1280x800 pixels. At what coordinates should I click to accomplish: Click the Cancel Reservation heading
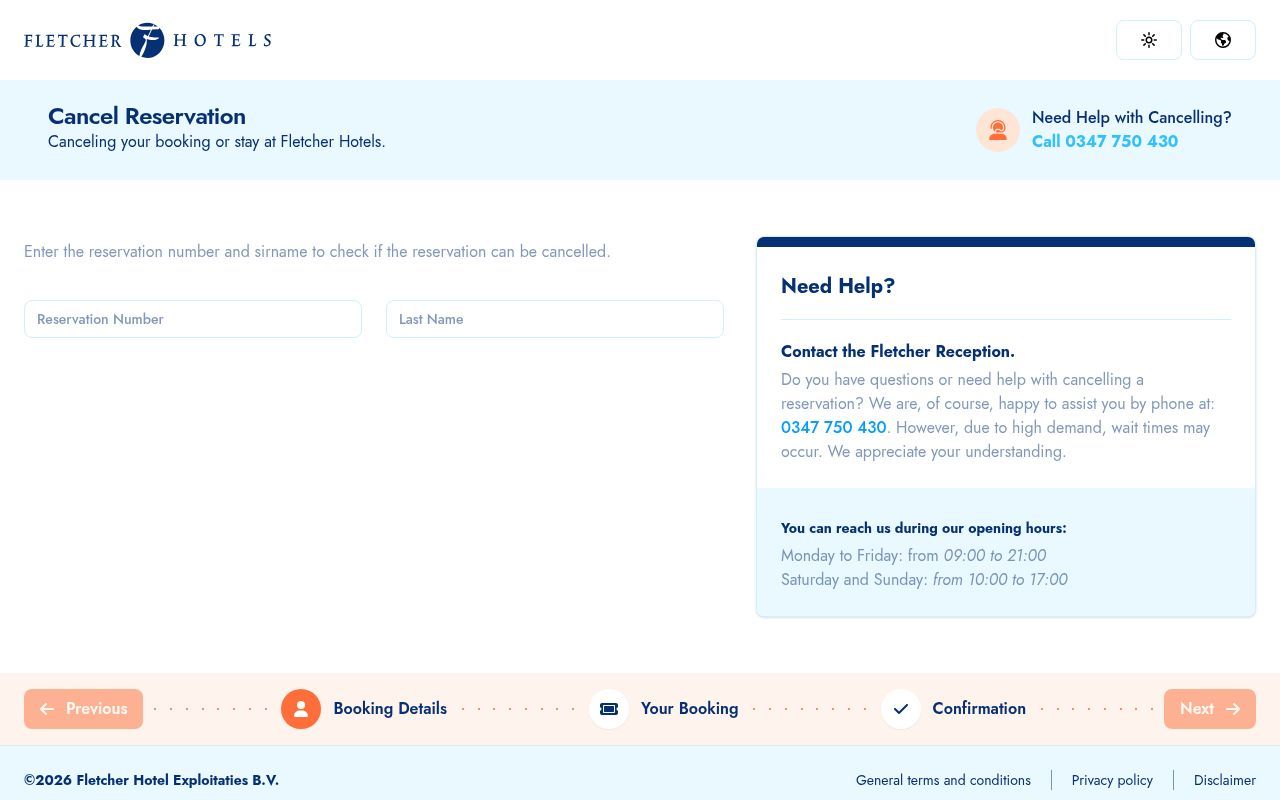pos(147,116)
